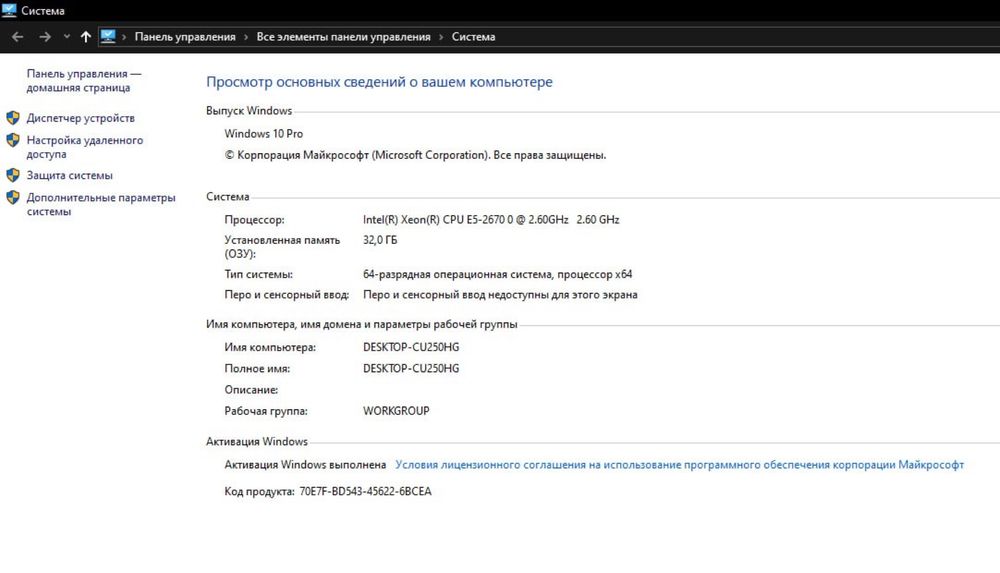Click the heading "Просмотр основных сведений о вашем компьютере"
The height and width of the screenshot is (573, 1000).
379,82
